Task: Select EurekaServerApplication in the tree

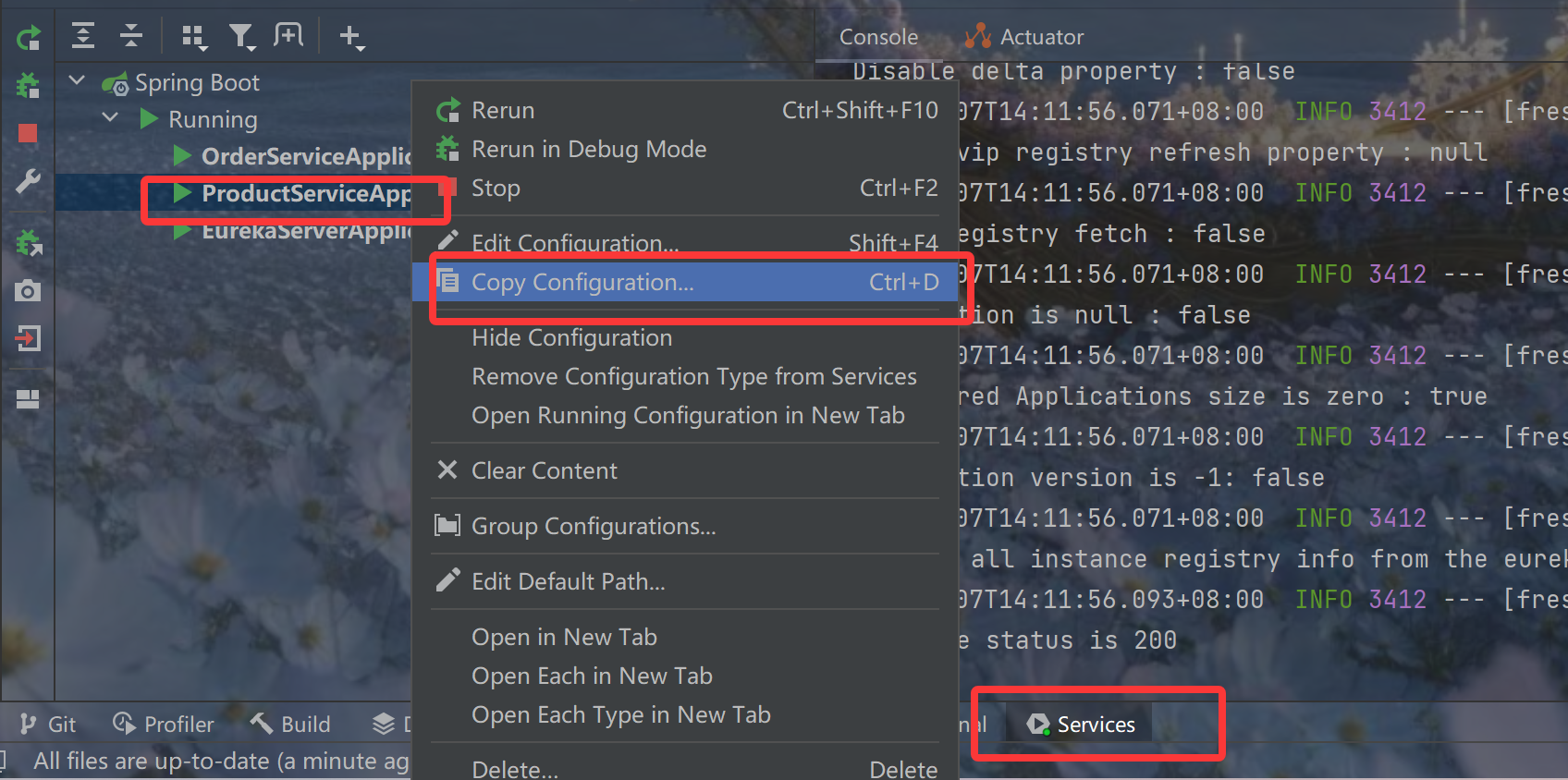Action: coord(306,230)
